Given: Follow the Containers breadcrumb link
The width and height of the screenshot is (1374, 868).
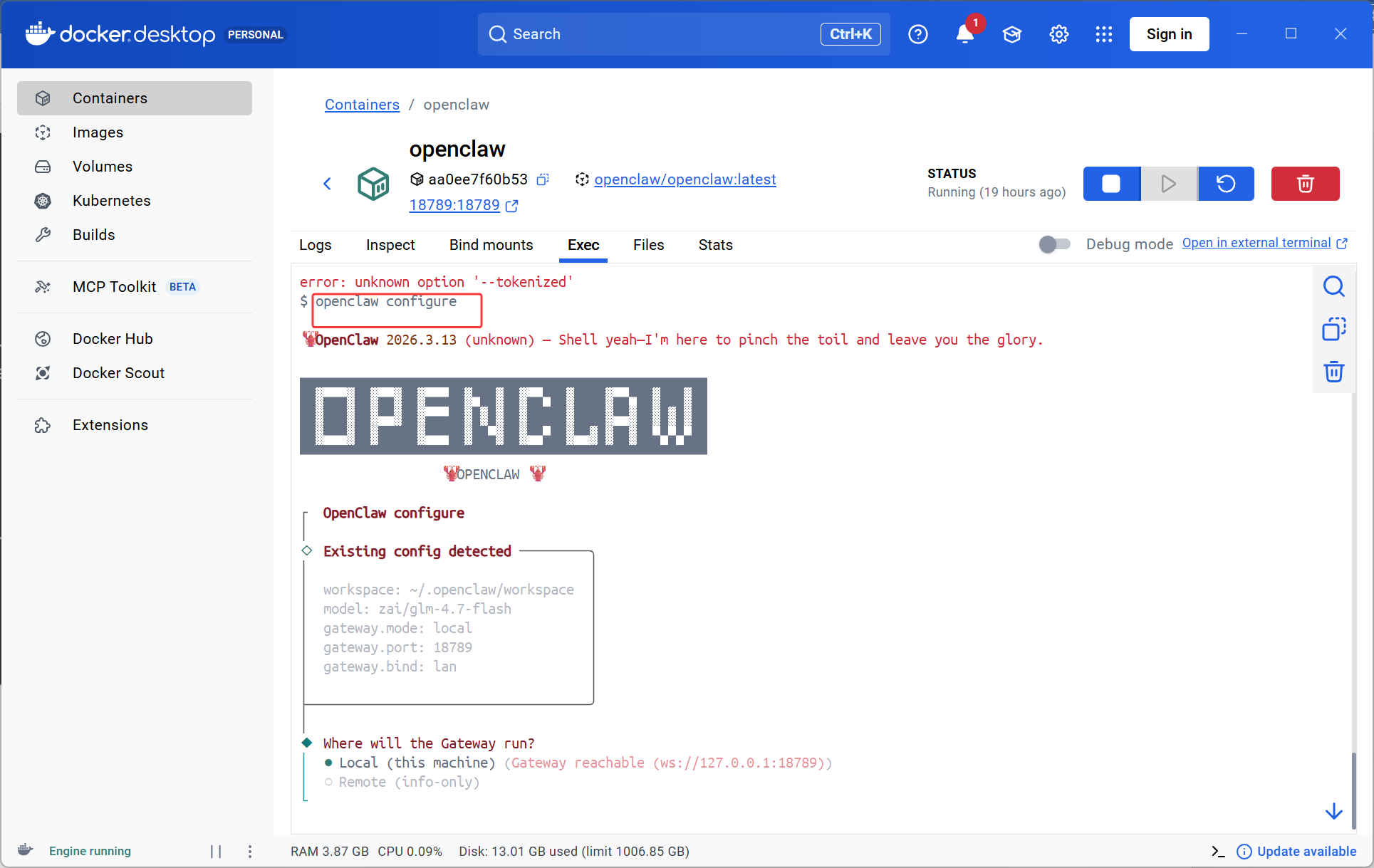Looking at the screenshot, I should point(362,105).
